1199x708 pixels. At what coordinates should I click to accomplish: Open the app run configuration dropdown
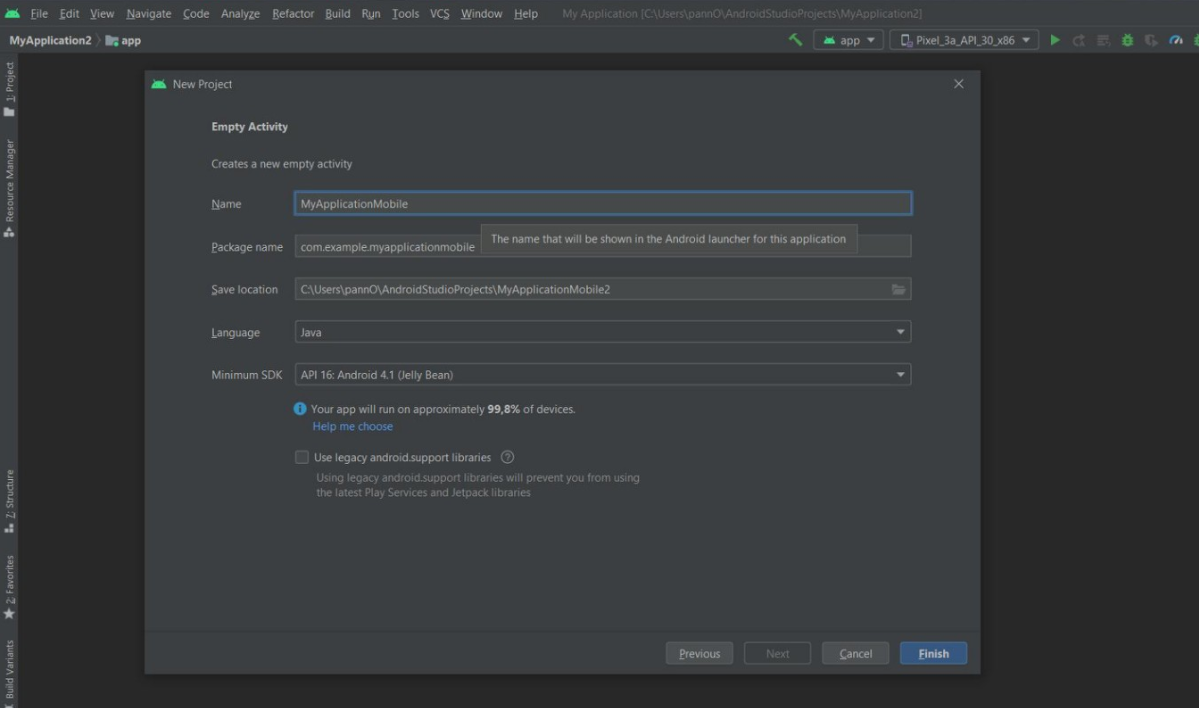[849, 40]
